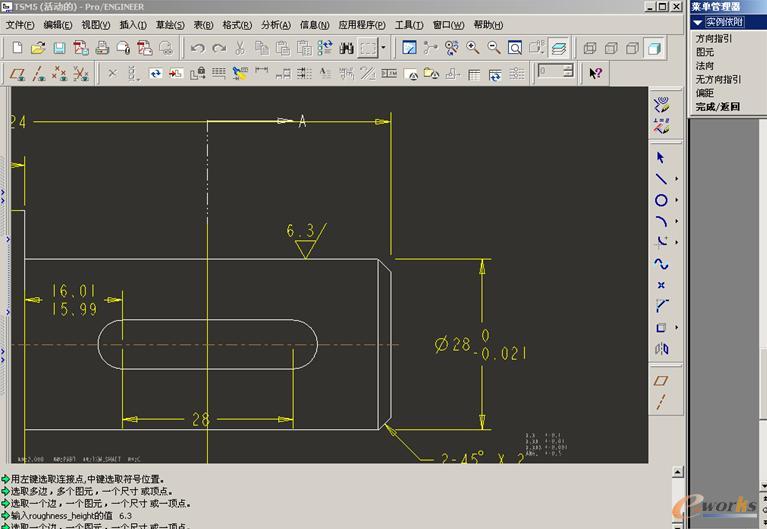The image size is (767, 529).
Task: Open the 插入(I) menu
Action: [133, 25]
